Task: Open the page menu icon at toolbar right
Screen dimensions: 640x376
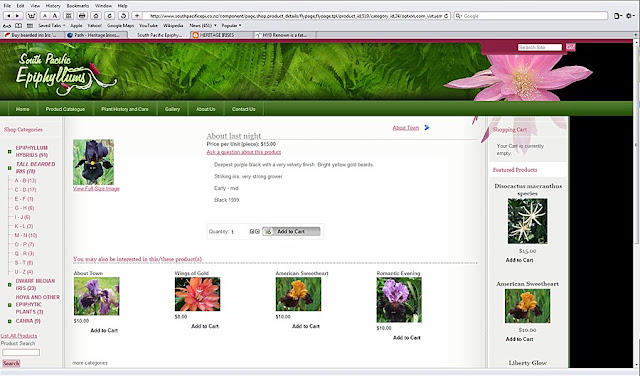Action: pos(618,16)
